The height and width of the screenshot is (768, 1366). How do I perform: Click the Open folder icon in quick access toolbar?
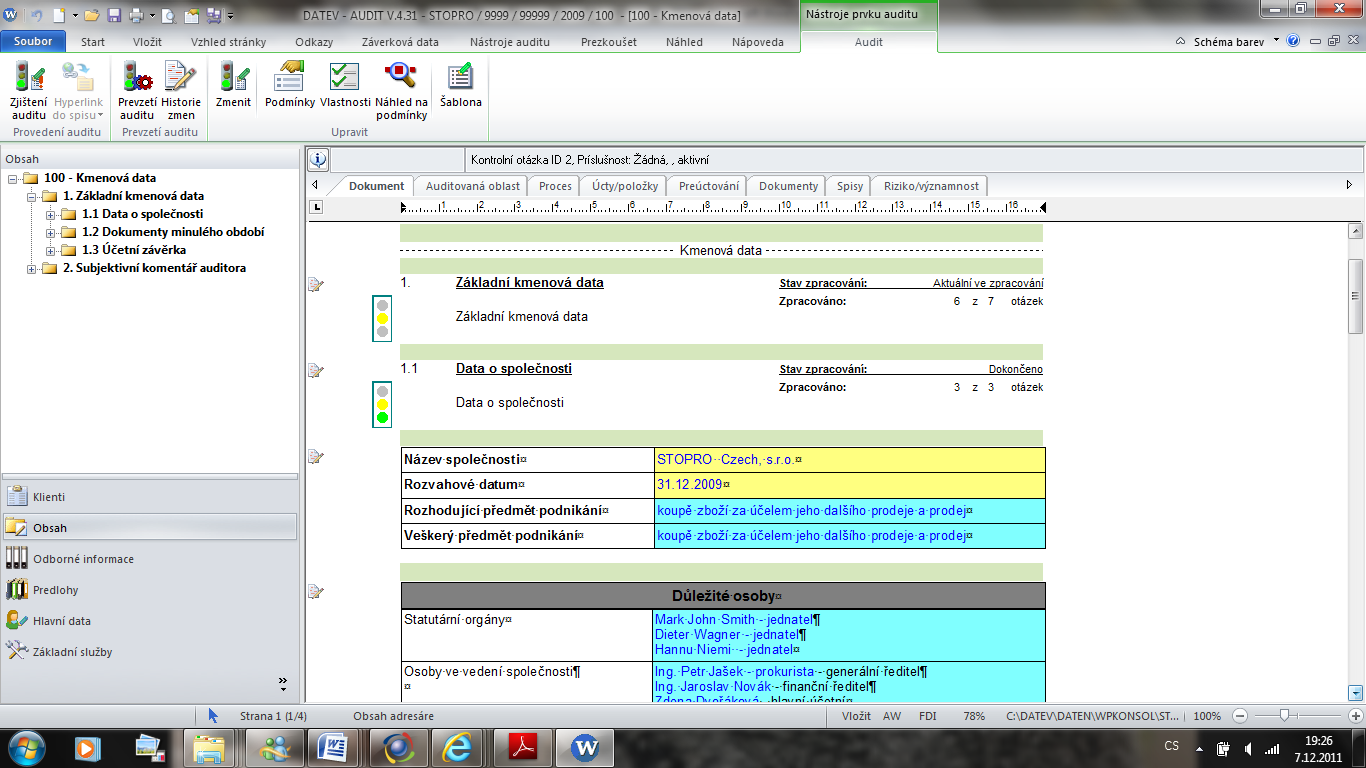coord(92,15)
